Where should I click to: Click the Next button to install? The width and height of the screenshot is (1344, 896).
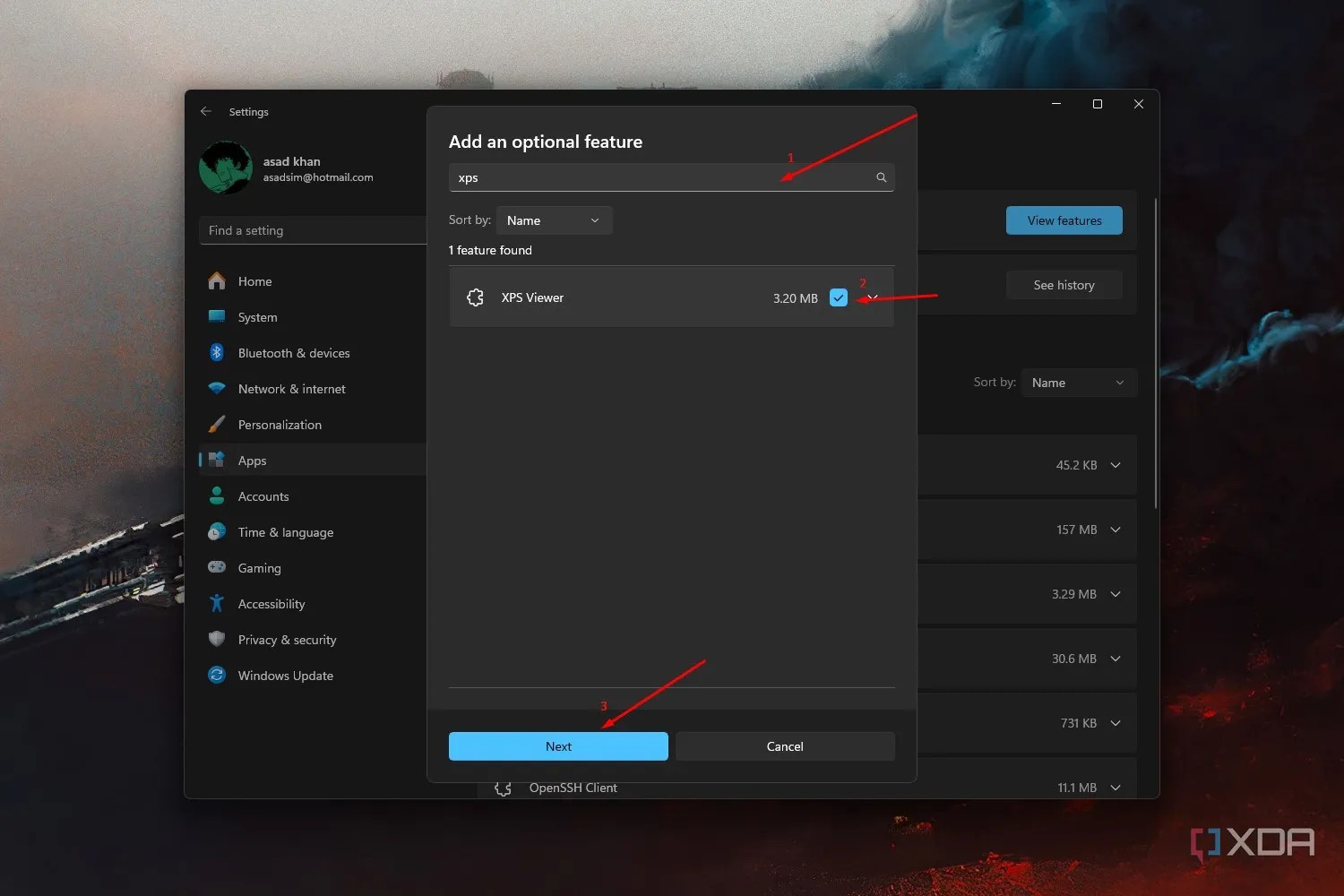(x=557, y=745)
